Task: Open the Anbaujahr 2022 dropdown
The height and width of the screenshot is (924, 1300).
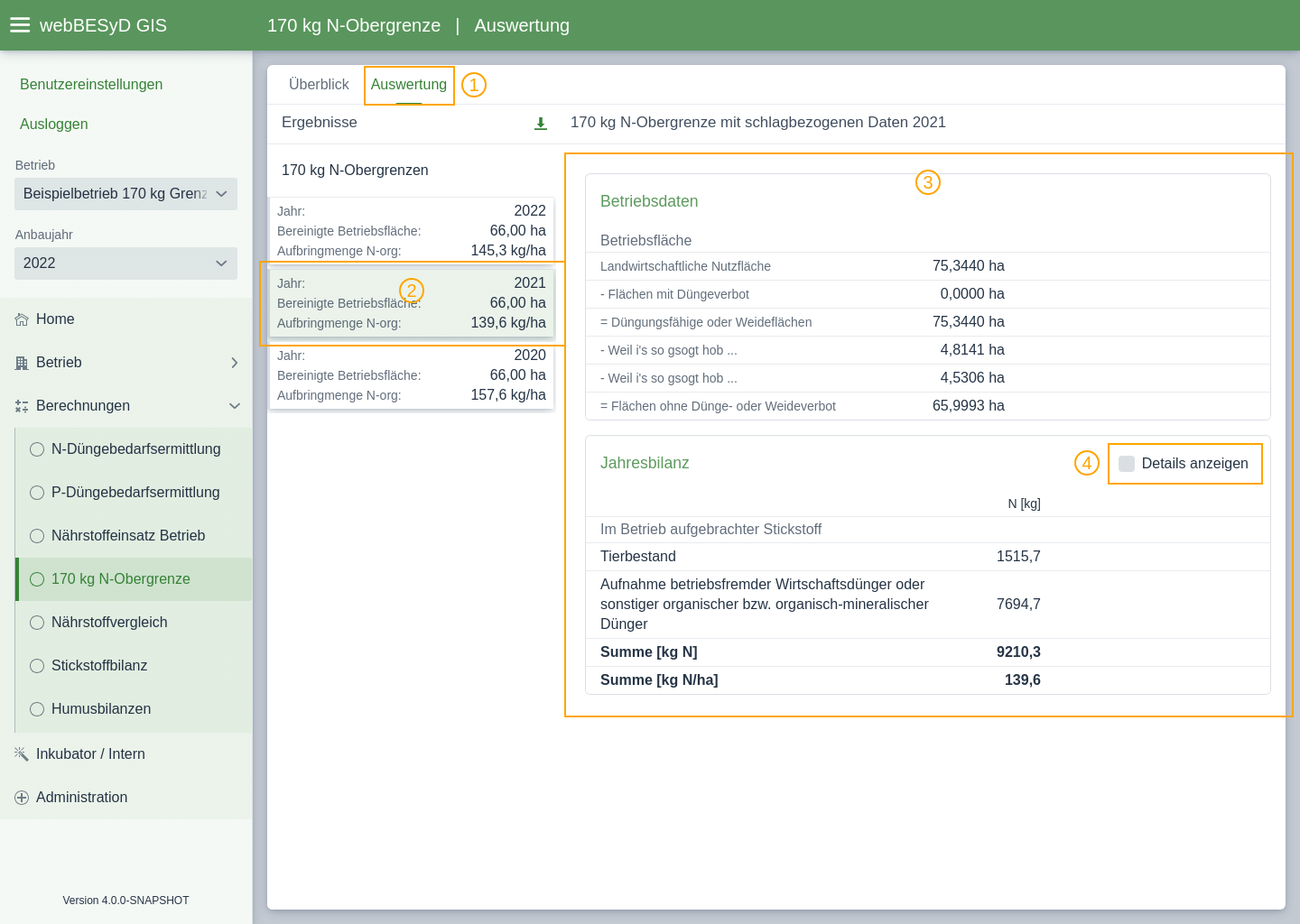Action: (x=125, y=263)
